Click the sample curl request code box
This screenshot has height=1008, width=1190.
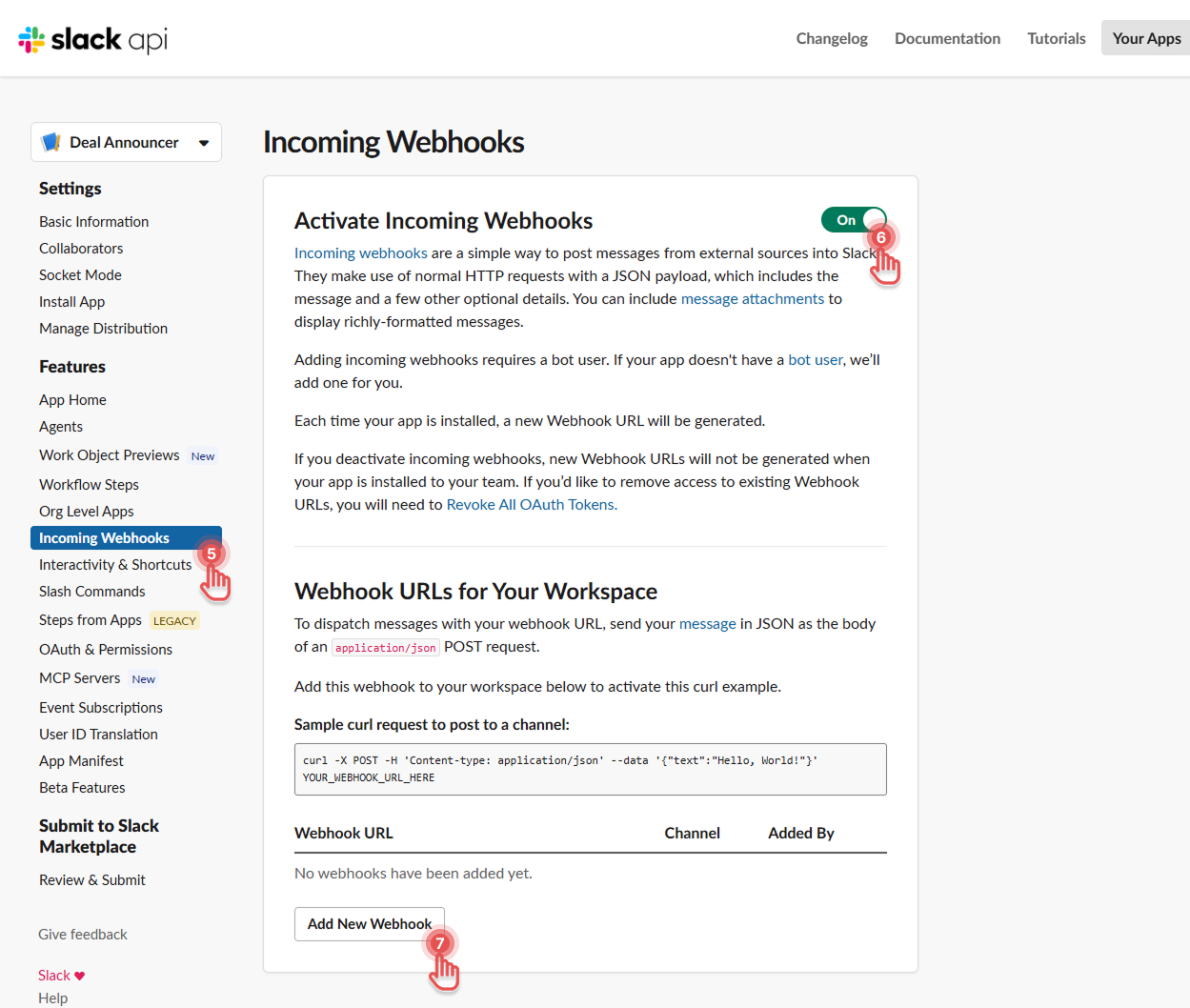[x=591, y=769]
